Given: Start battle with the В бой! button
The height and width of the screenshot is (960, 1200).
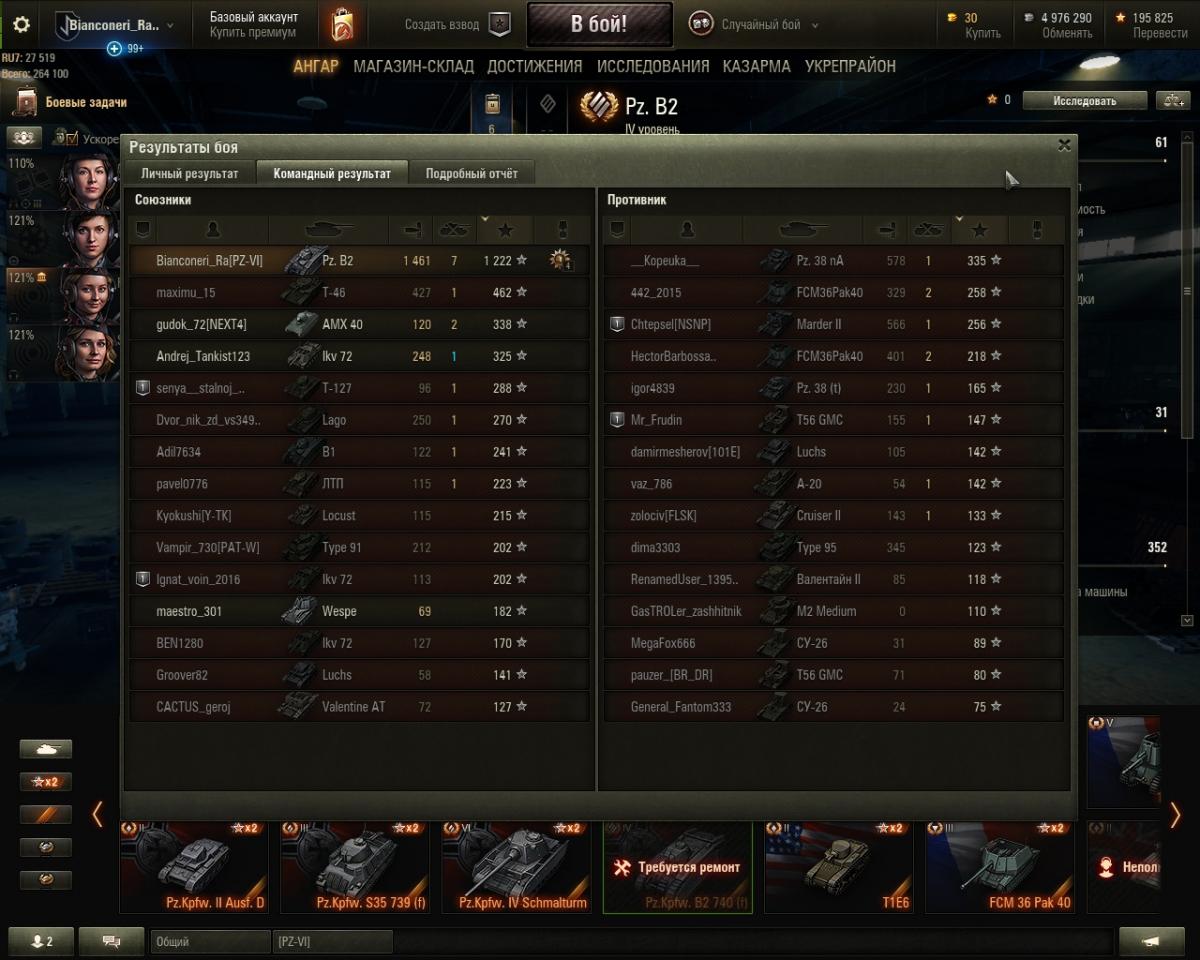Looking at the screenshot, I should coord(599,25).
